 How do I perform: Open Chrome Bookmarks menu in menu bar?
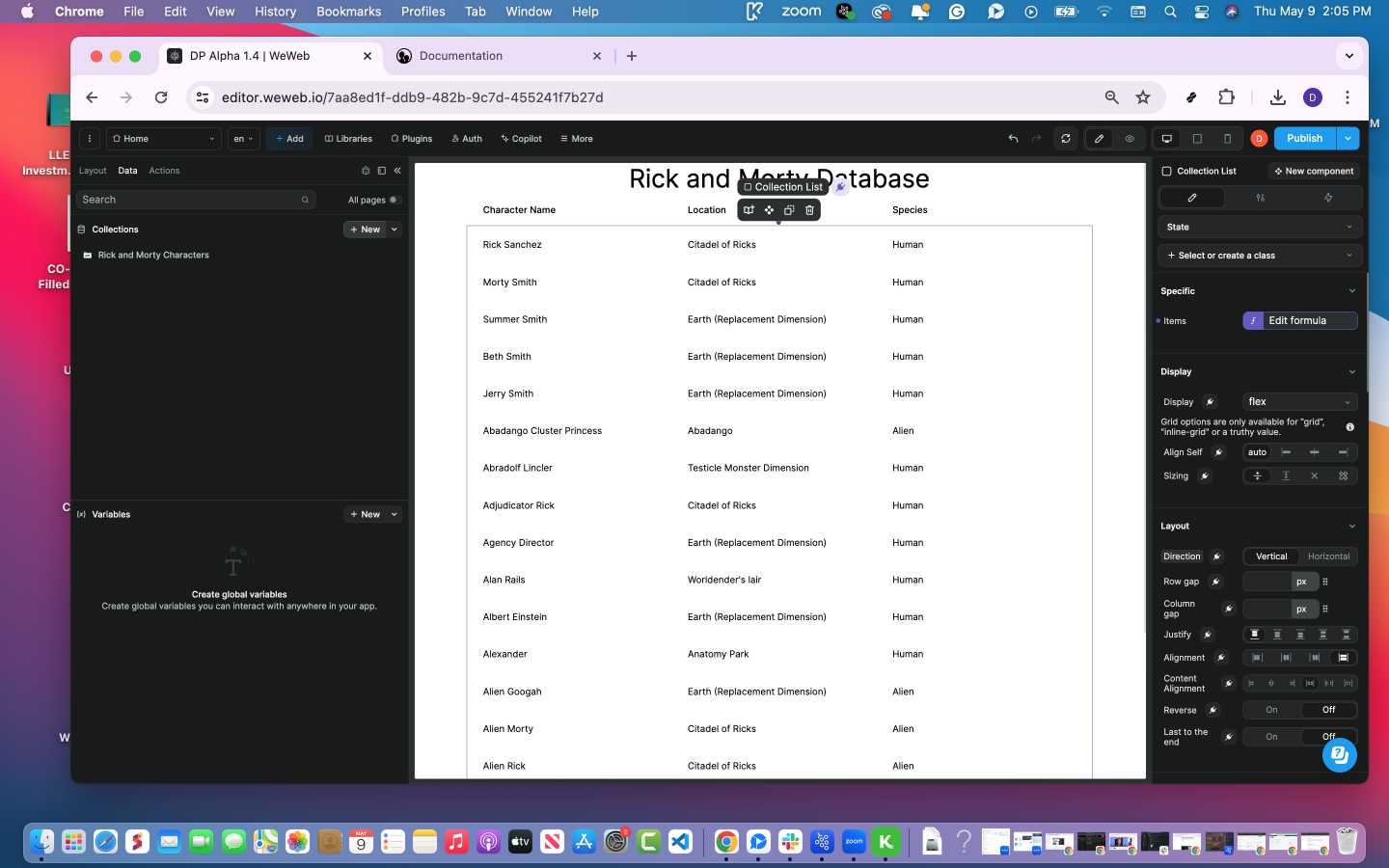pyautogui.click(x=348, y=12)
